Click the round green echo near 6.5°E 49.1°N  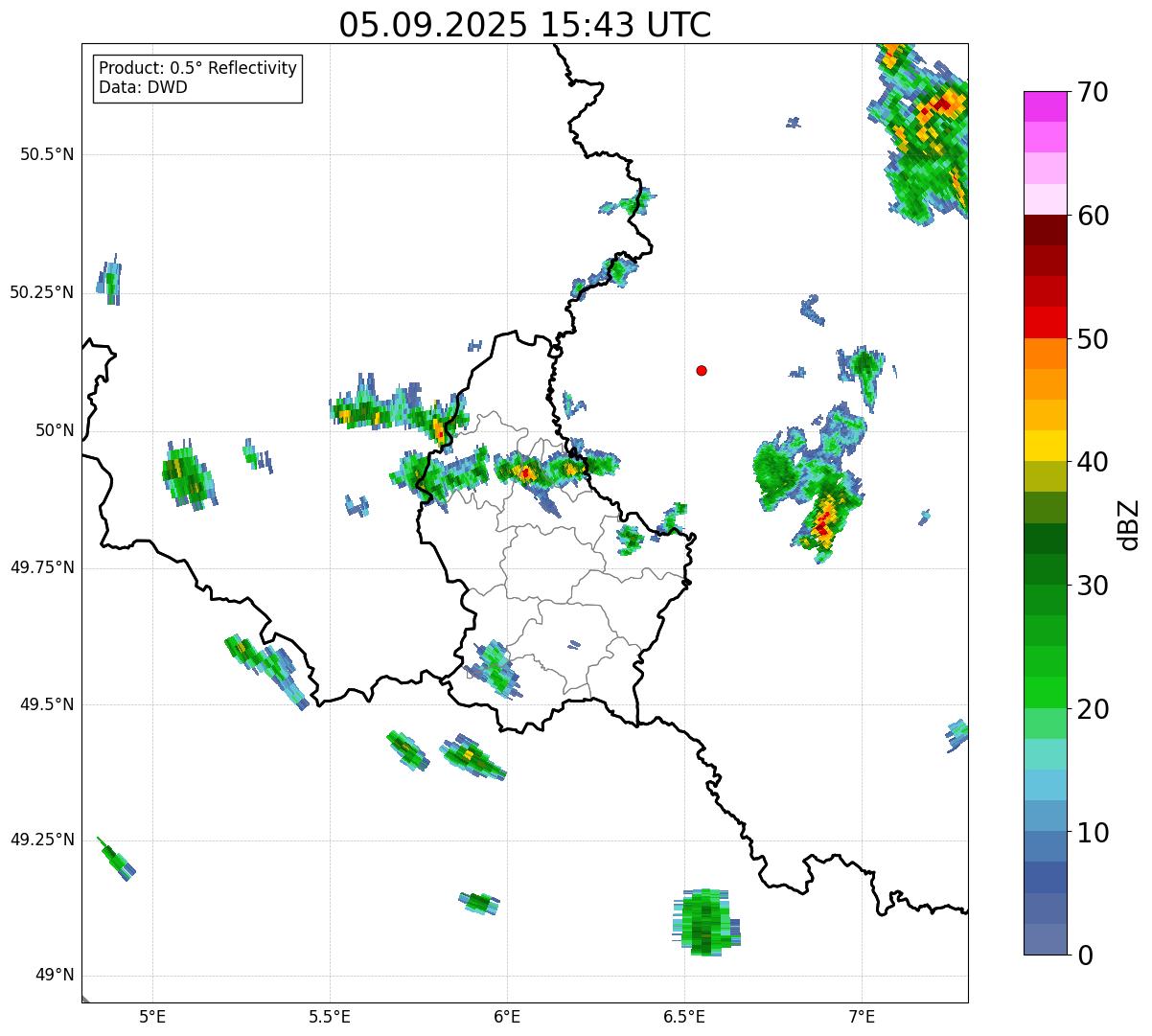pyautogui.click(x=706, y=922)
